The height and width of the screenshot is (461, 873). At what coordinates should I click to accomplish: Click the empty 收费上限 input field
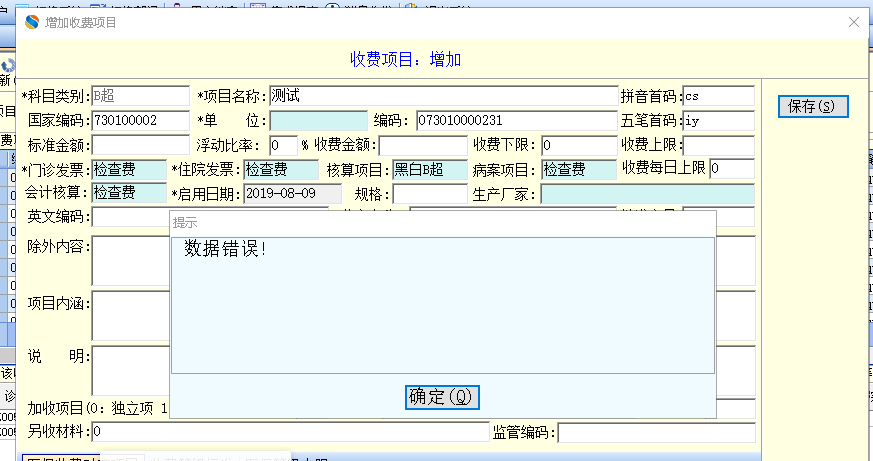pyautogui.click(x=718, y=145)
